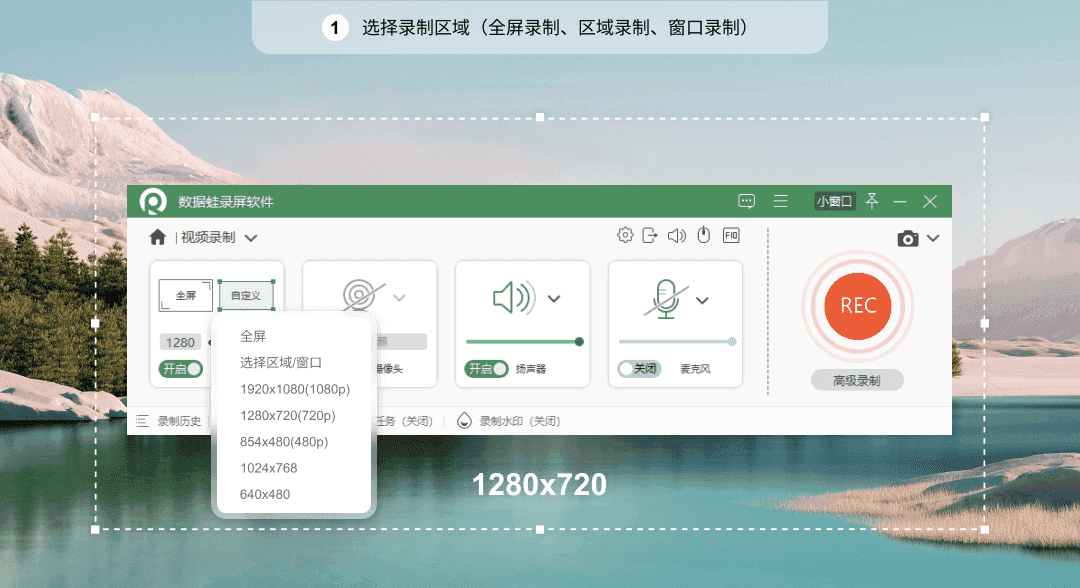This screenshot has width=1080, height=588.
Task: Expand the microphone device dropdown
Action: pyautogui.click(x=702, y=300)
